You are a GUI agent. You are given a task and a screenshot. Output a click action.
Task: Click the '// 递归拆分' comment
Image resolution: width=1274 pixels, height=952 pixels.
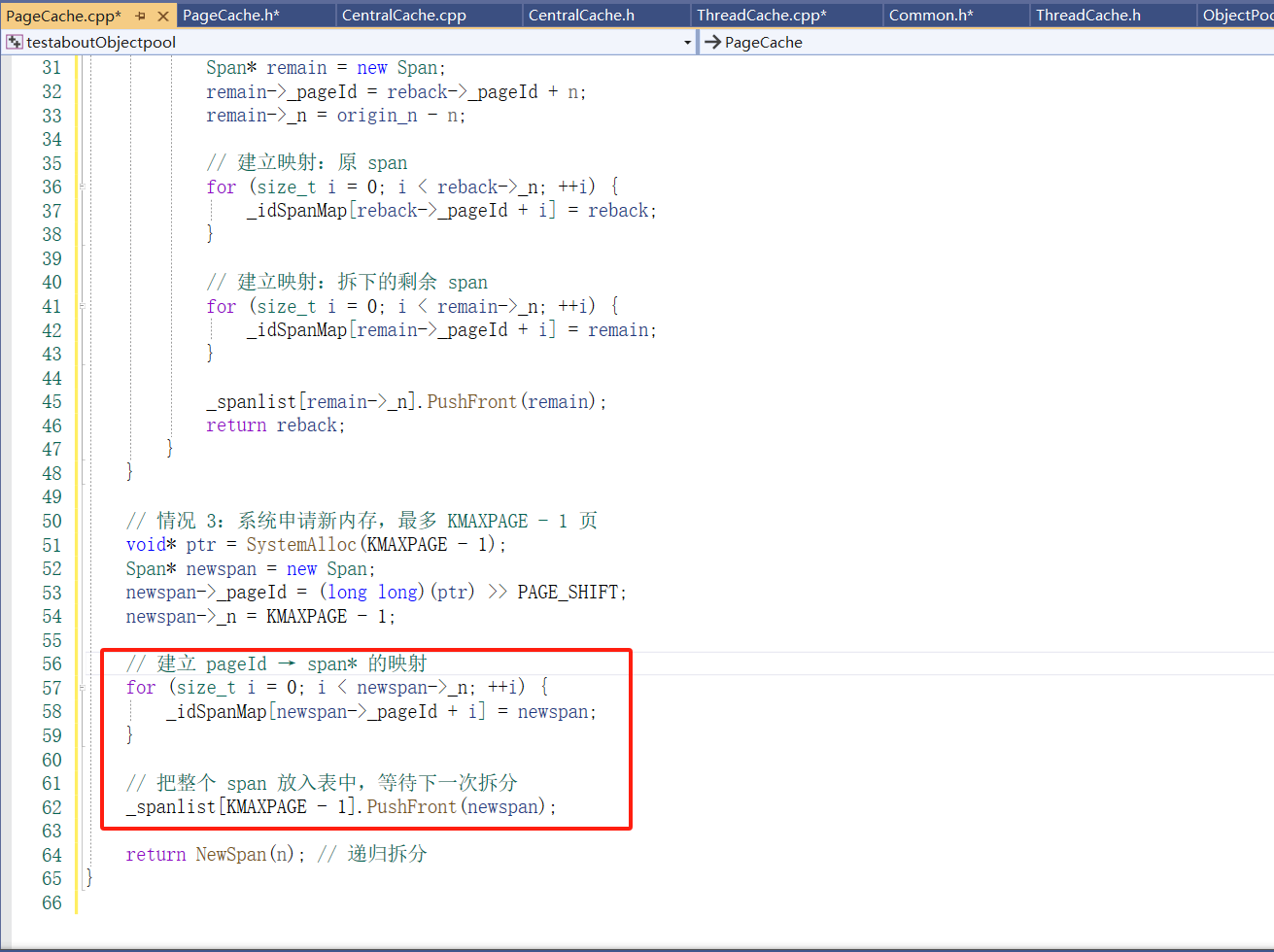click(x=372, y=855)
